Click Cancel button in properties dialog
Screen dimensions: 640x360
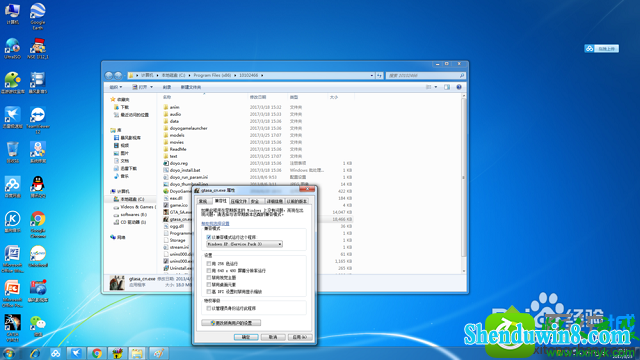pos(273,337)
